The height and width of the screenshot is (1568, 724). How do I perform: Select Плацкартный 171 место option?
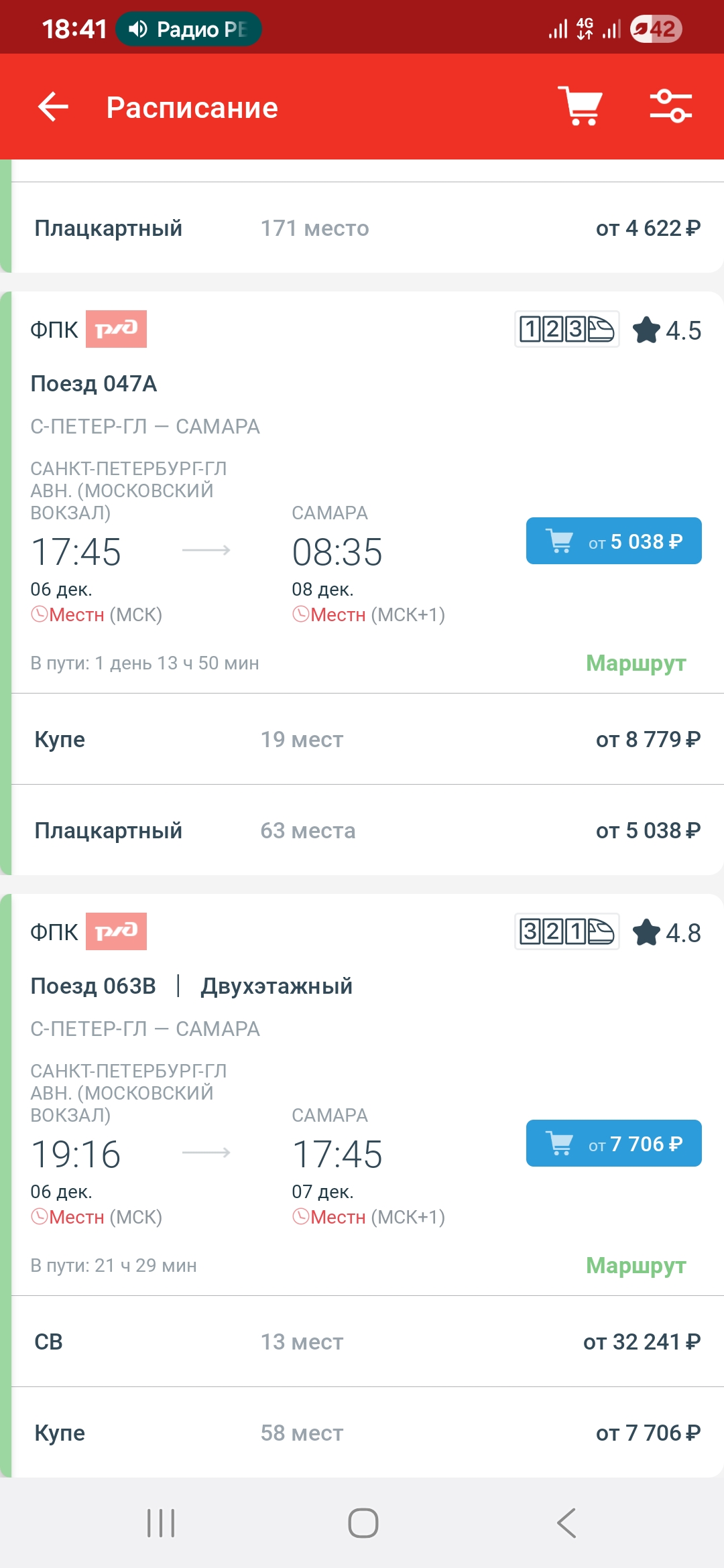[x=367, y=228]
